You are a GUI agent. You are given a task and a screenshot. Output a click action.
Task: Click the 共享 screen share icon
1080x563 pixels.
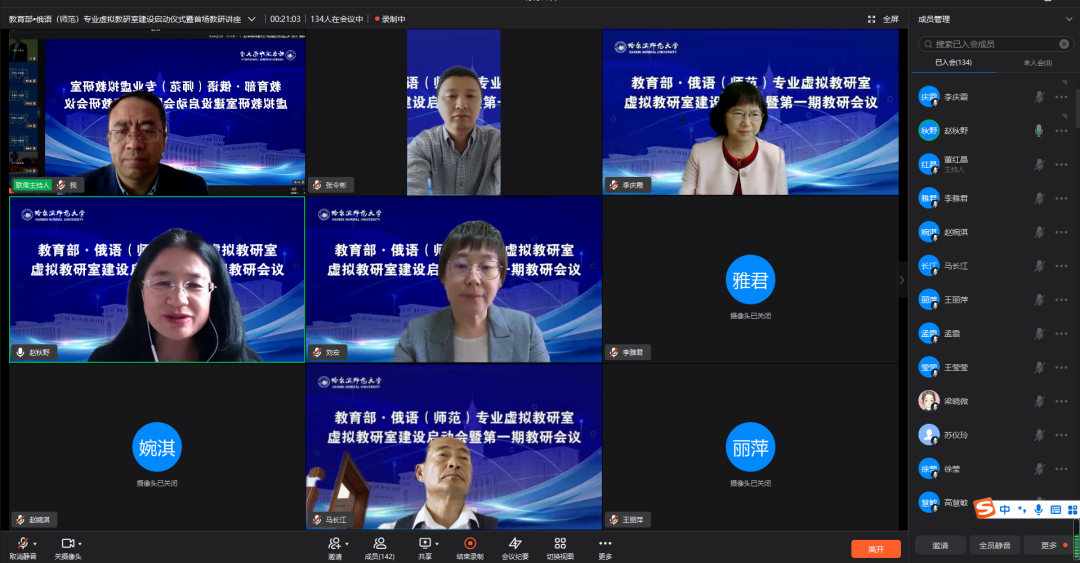(425, 543)
